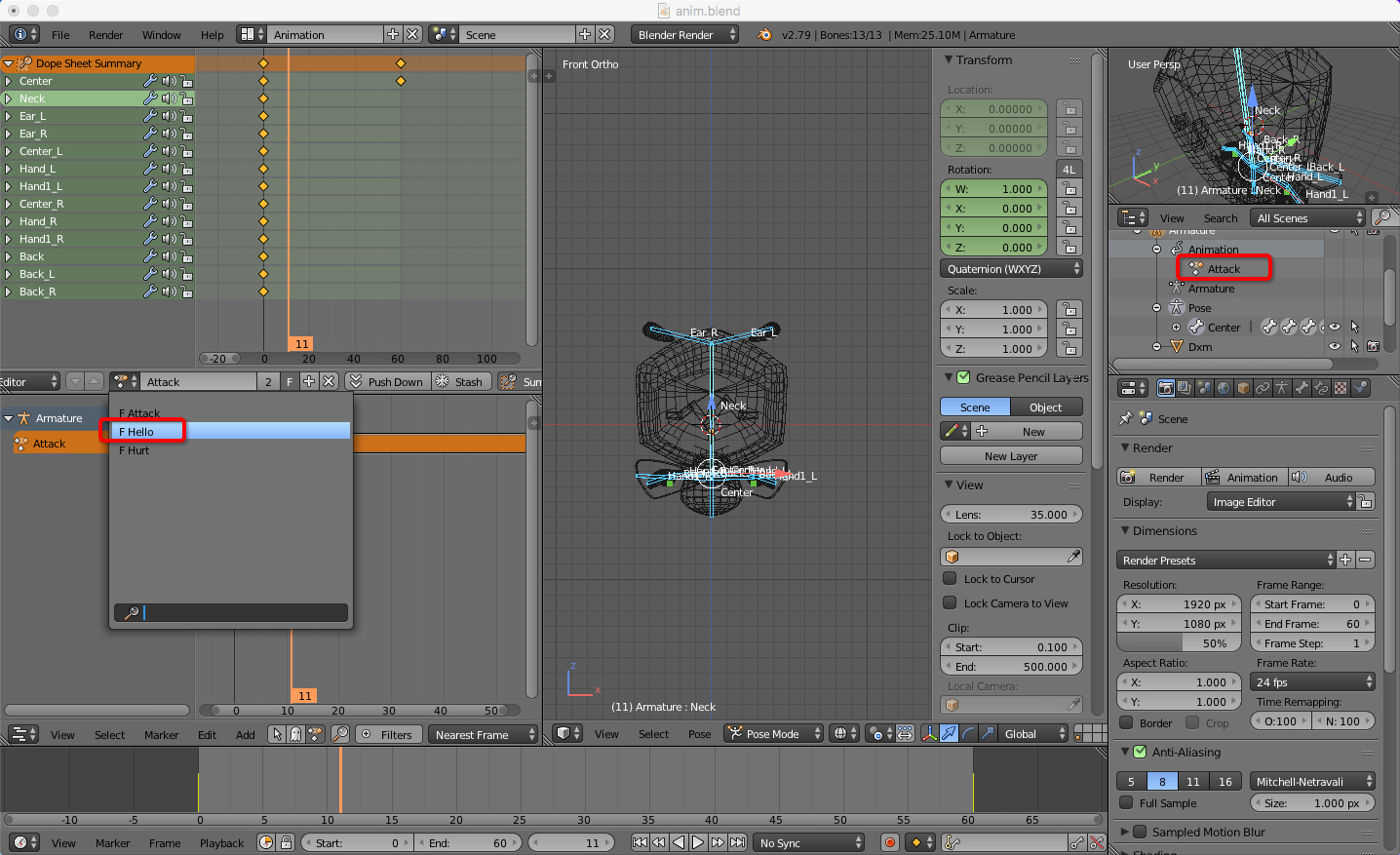
Task: Enable the Full Sample checkbox
Action: (1126, 803)
